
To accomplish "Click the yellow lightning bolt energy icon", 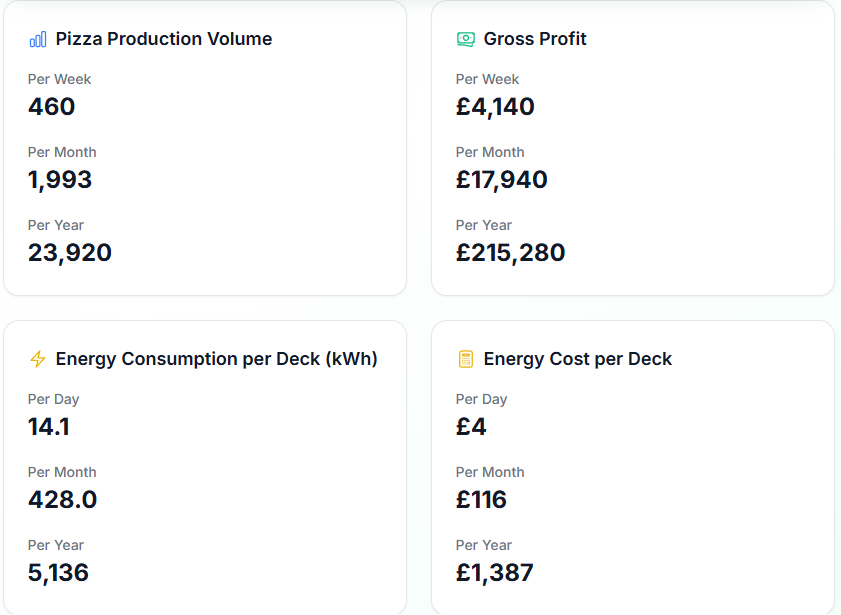I will point(38,359).
